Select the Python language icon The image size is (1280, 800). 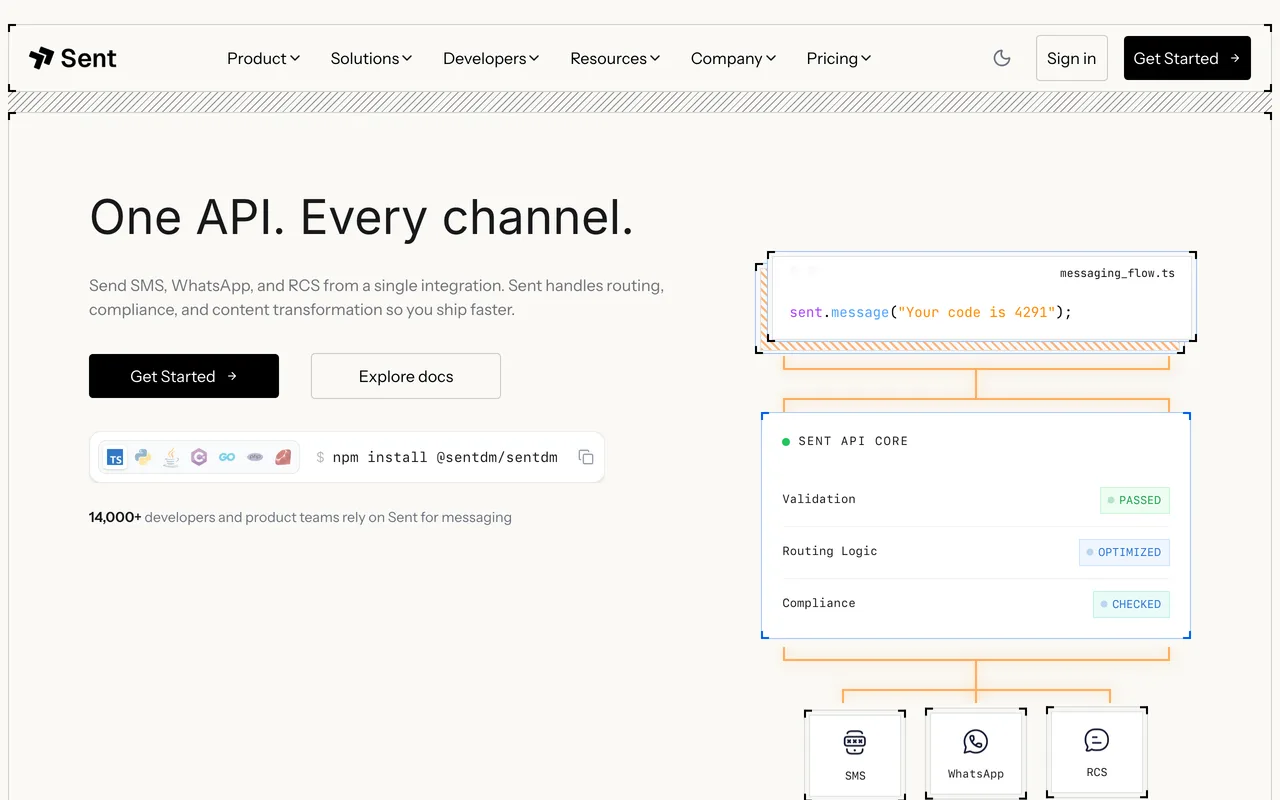[x=143, y=457]
